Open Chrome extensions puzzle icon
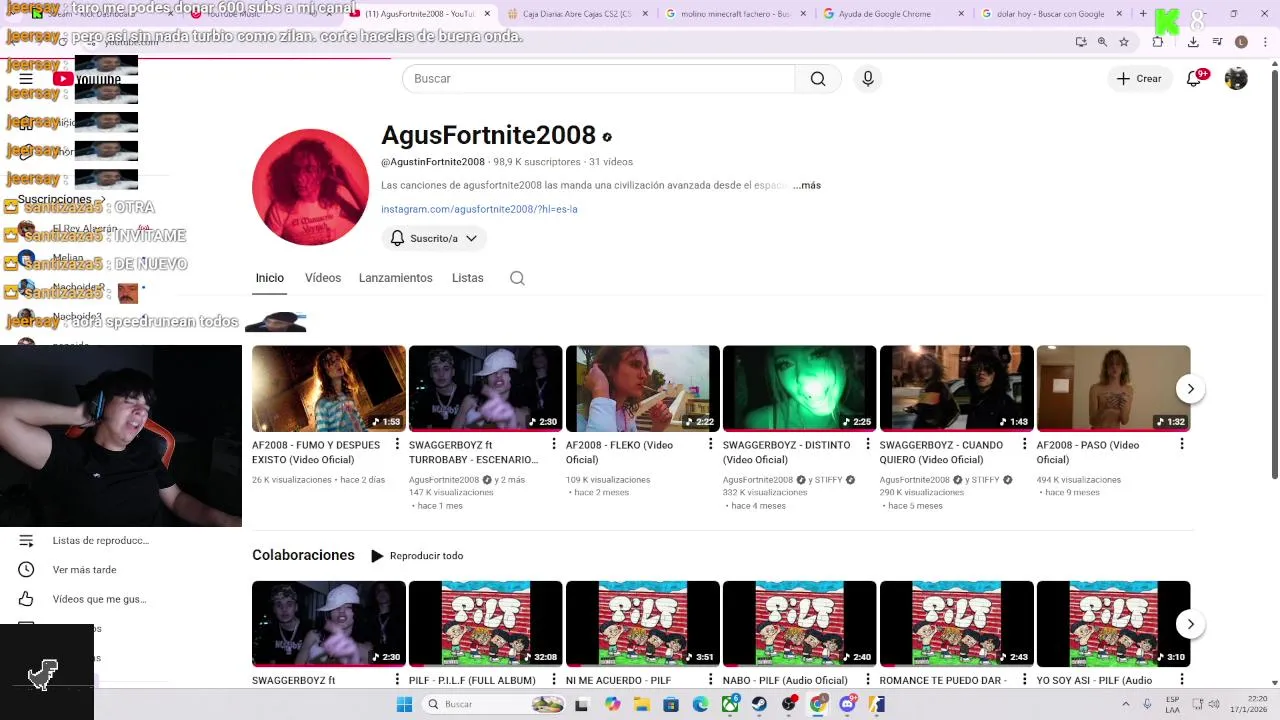 pyautogui.click(x=1158, y=42)
